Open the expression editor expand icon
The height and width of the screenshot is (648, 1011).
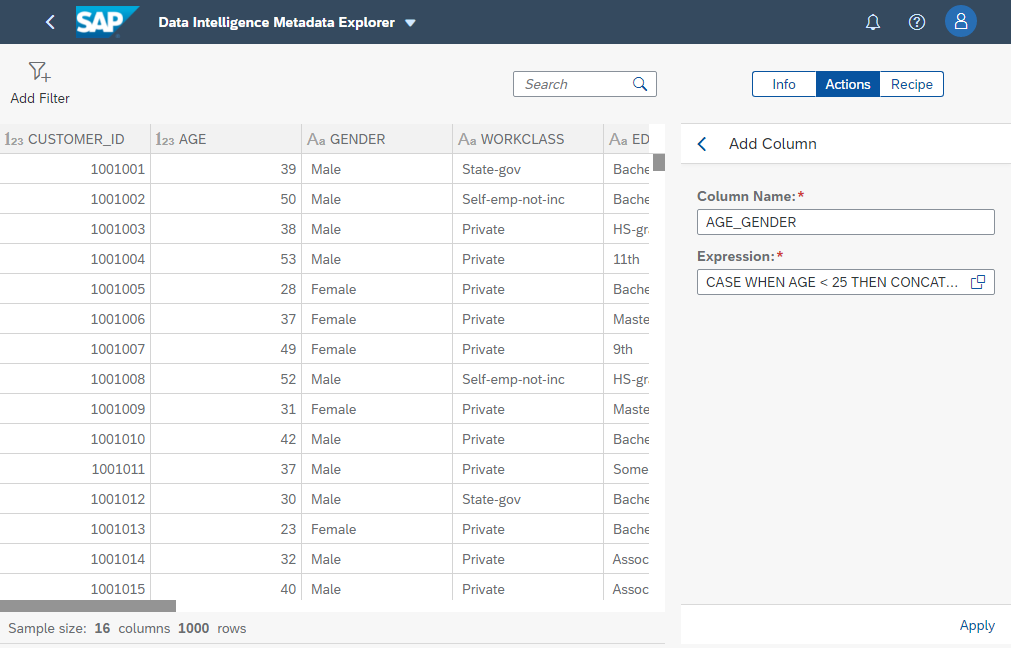(x=978, y=282)
